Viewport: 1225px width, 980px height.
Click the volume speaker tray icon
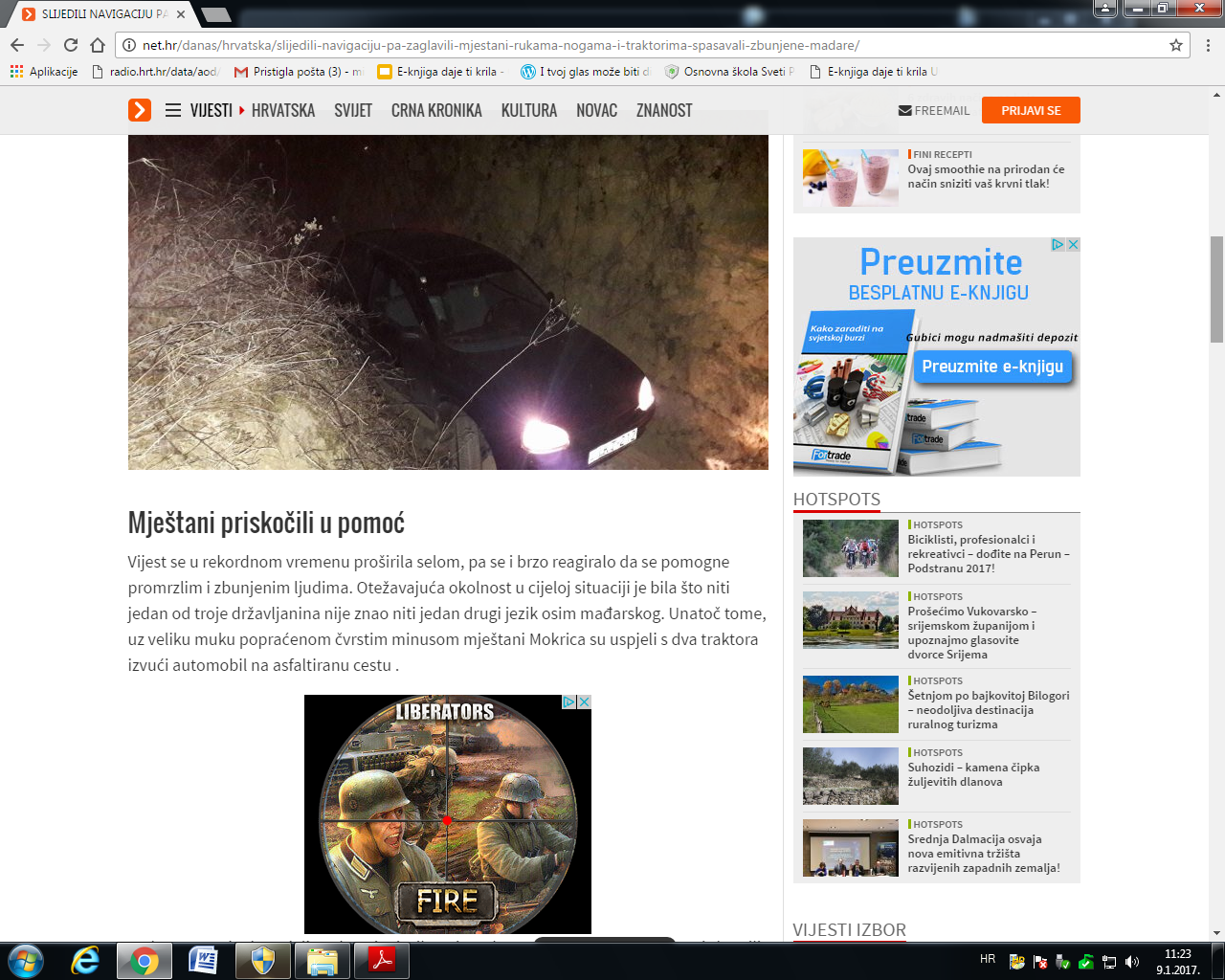pos(1132,962)
